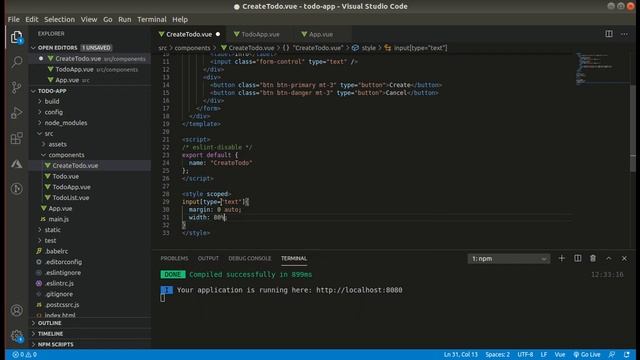Open the Explorer view in activity bar
640x360 pixels.
coord(16,37)
